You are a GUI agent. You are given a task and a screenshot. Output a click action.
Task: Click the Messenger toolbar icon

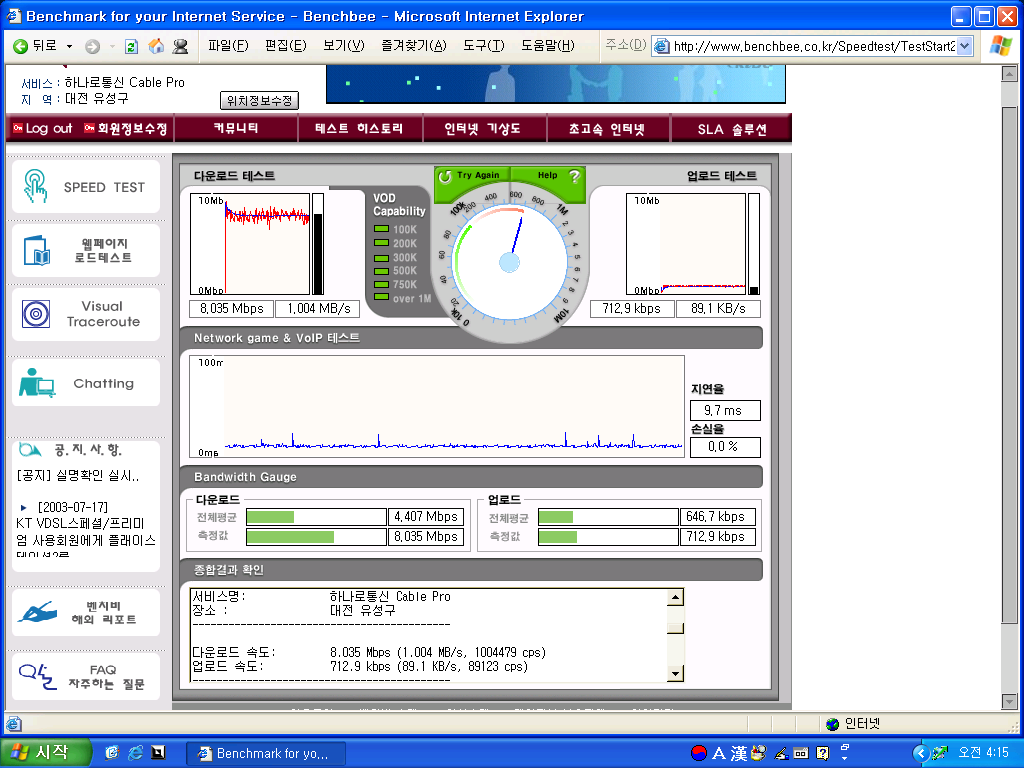point(180,46)
